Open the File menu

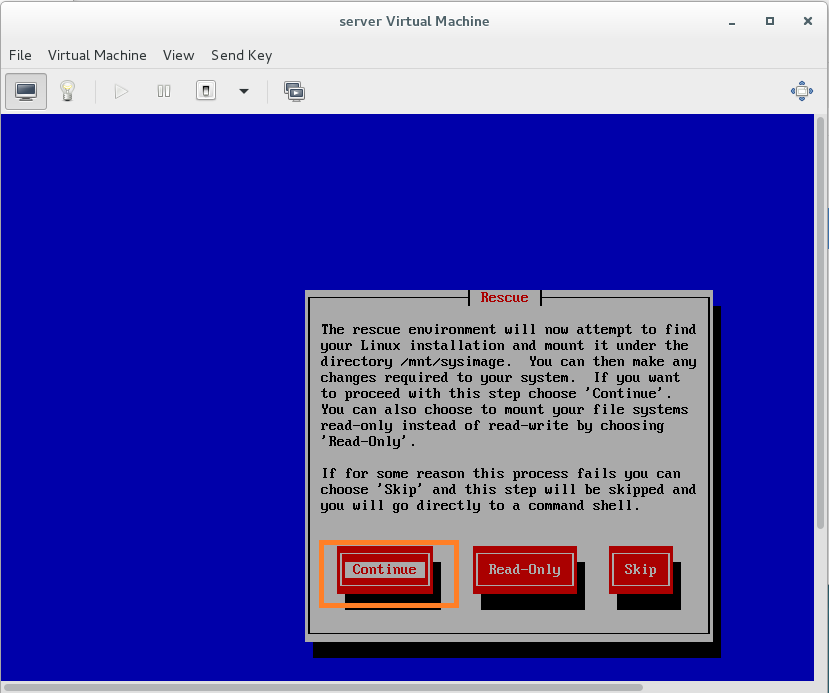20,55
